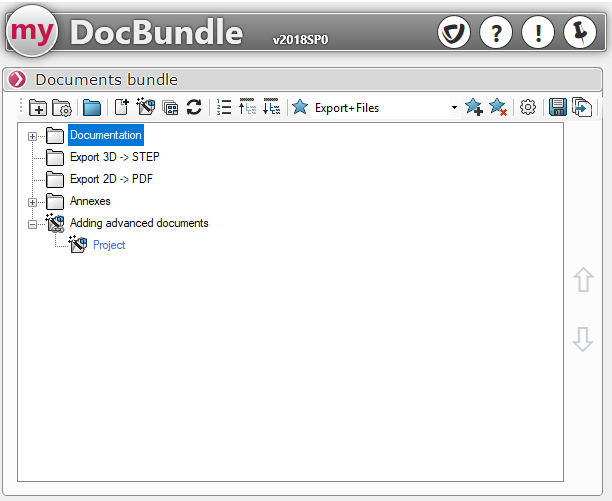Open settings with the gear icon
The image size is (612, 501).
(x=528, y=108)
